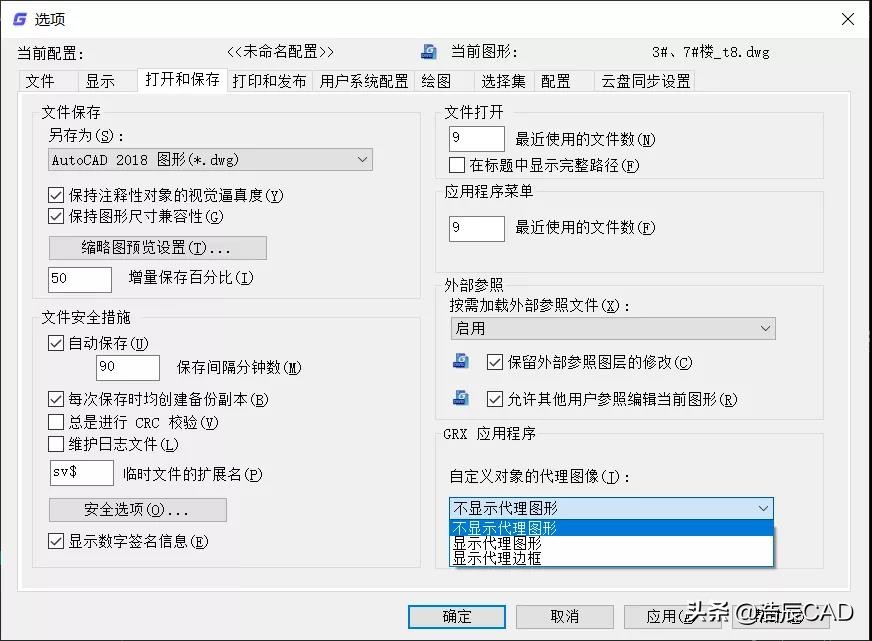Viewport: 872px width, 641px height.
Task: Click the 确定 button to confirm
Action: tap(455, 617)
